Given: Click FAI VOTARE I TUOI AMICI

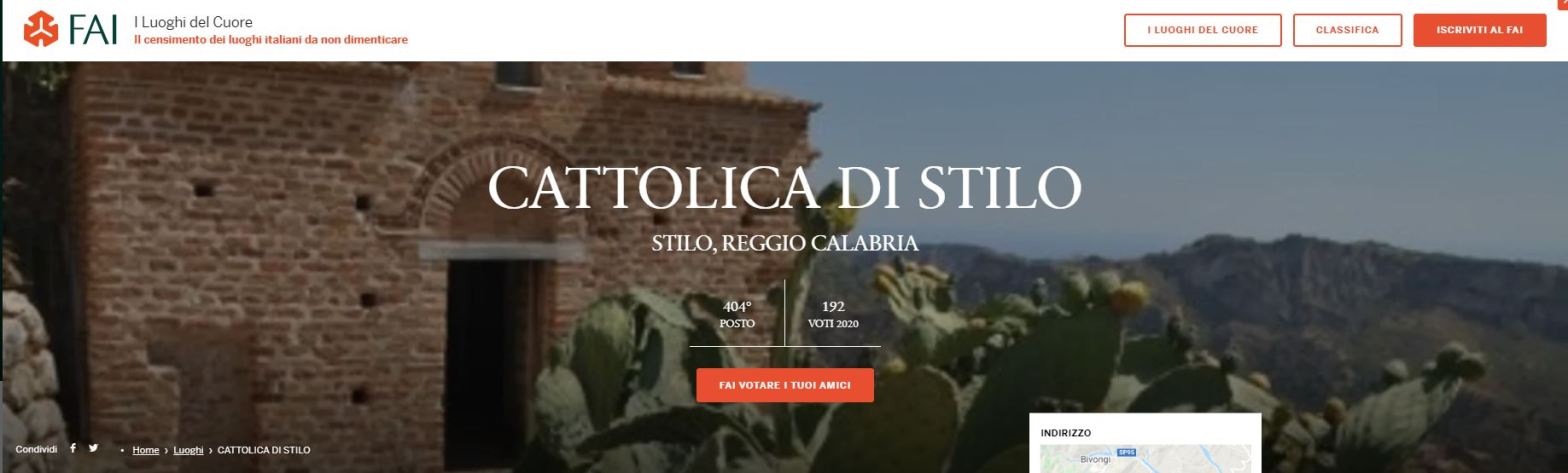Looking at the screenshot, I should click(785, 385).
